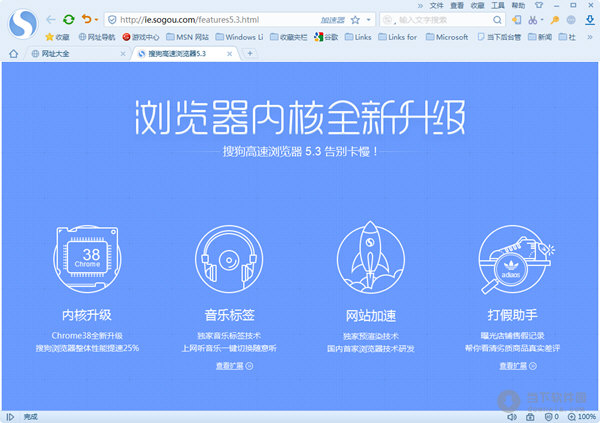The height and width of the screenshot is (423, 600).
Task: Click the orange key password icon
Action: pyautogui.click(x=554, y=20)
